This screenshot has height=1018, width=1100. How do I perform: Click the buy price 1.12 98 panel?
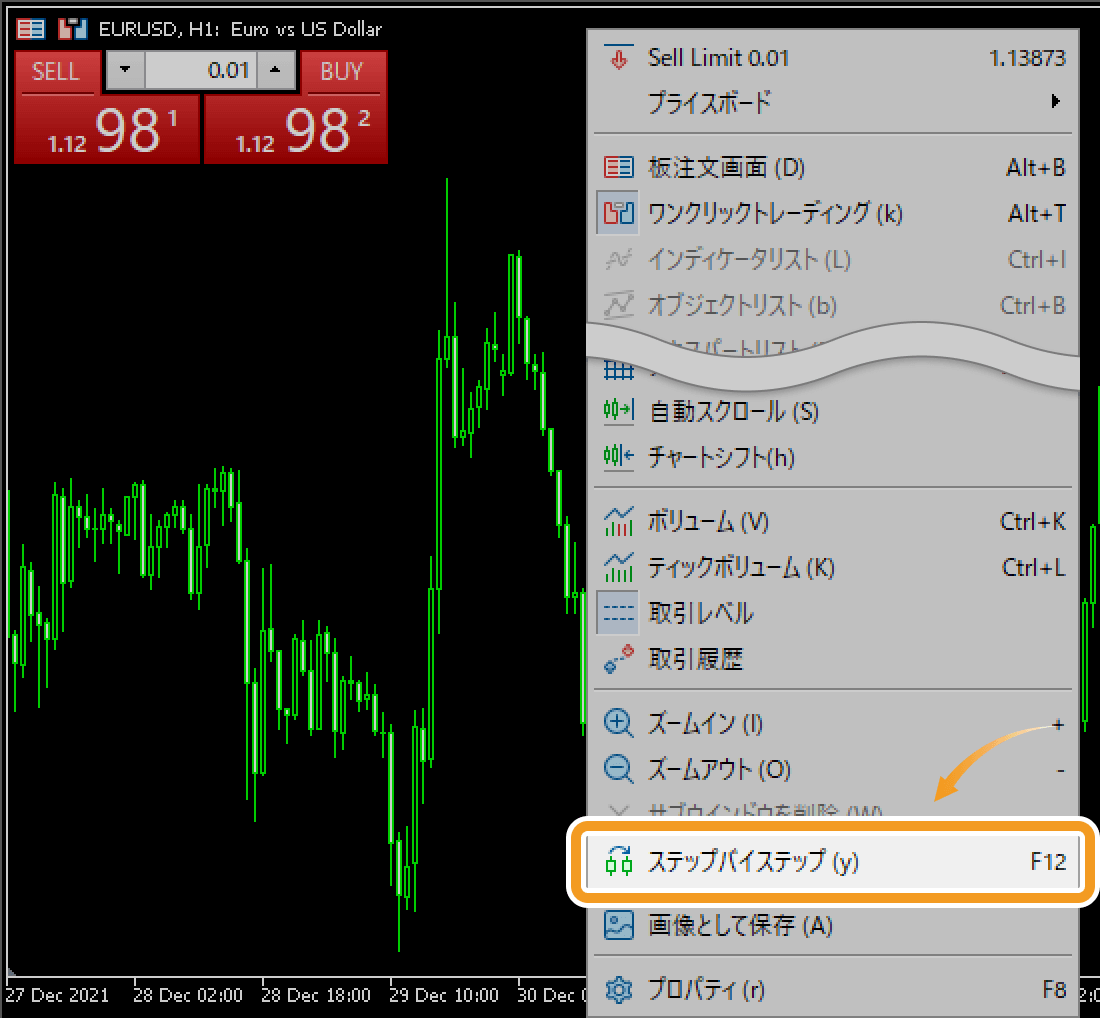pos(295,130)
